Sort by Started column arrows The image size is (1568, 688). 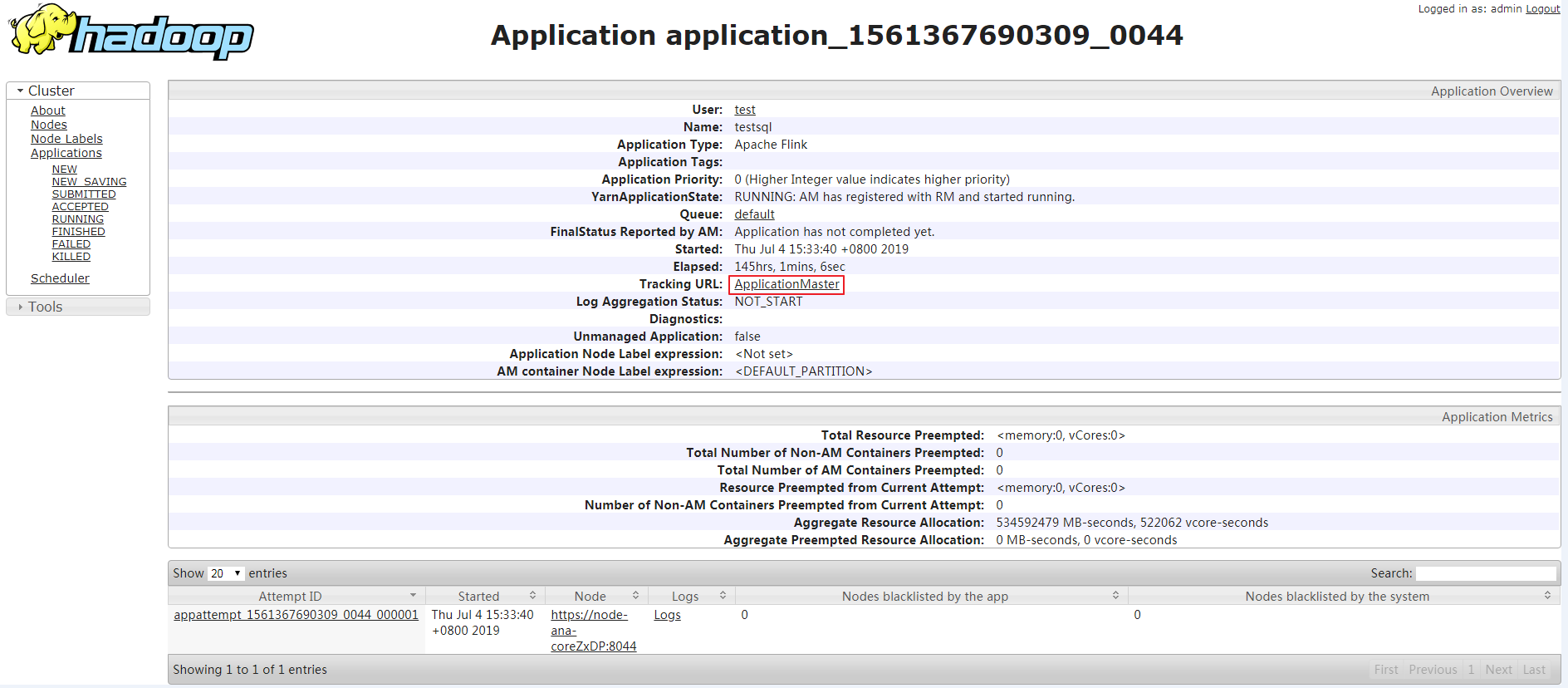point(532,596)
